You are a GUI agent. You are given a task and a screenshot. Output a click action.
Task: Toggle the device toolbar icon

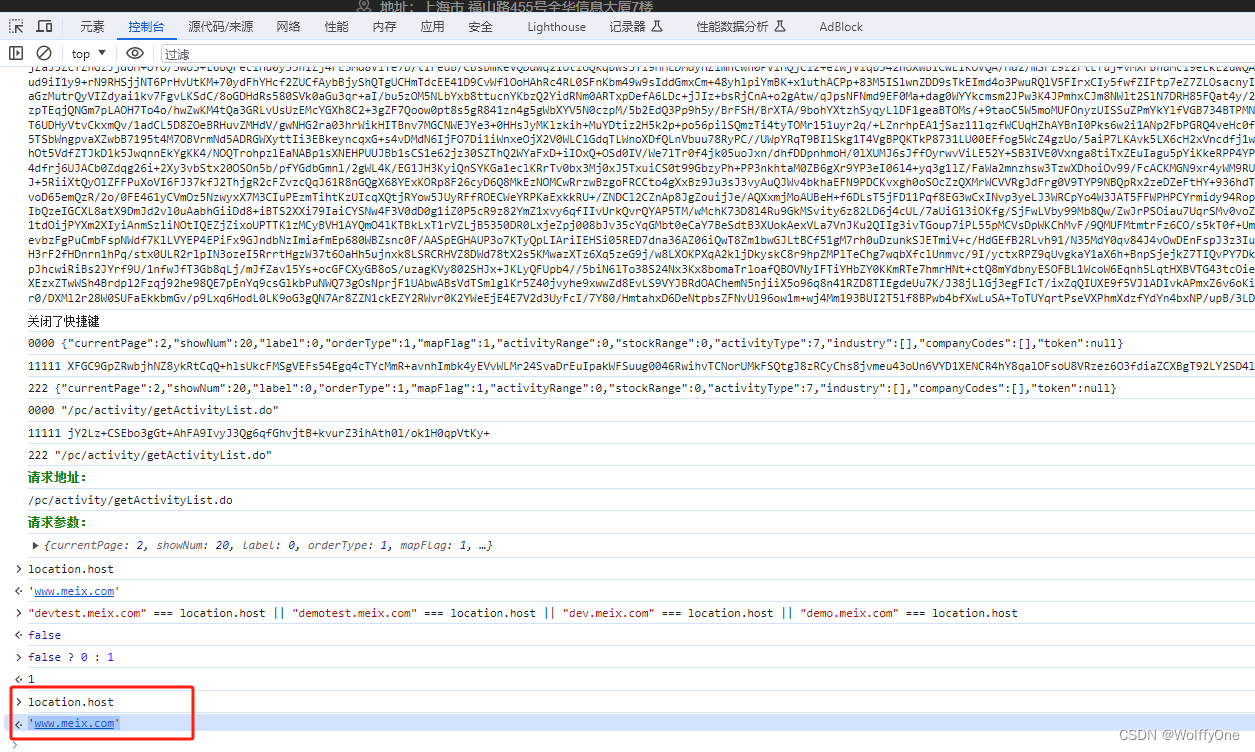pos(45,27)
